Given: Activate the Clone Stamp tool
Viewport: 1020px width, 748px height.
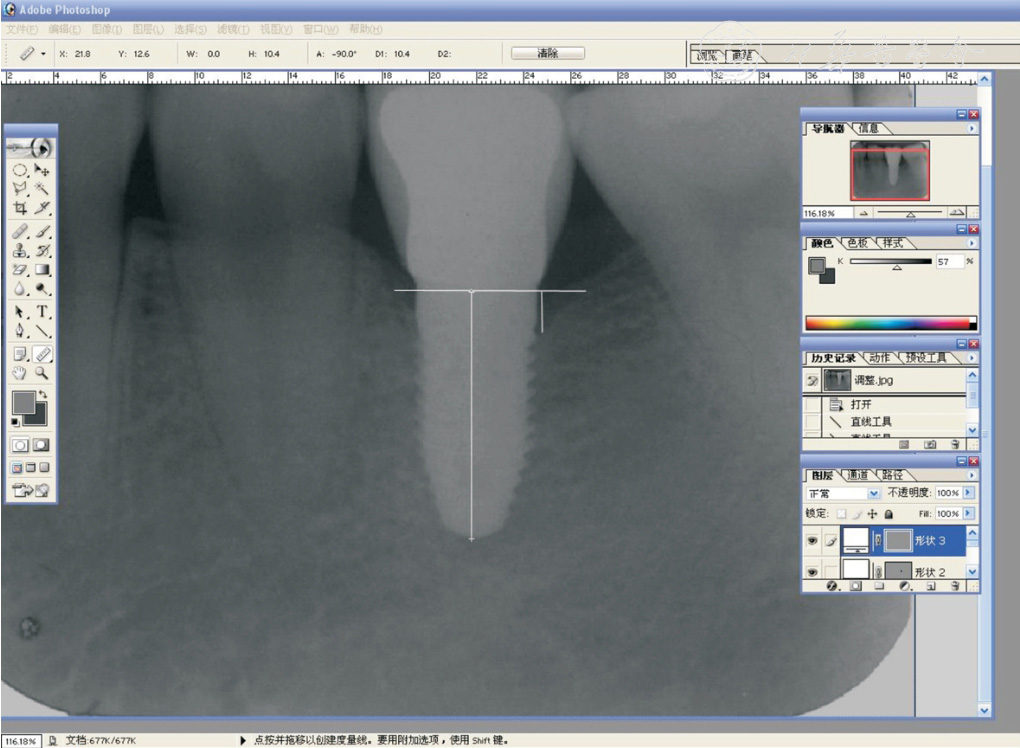Looking at the screenshot, I should 20,250.
